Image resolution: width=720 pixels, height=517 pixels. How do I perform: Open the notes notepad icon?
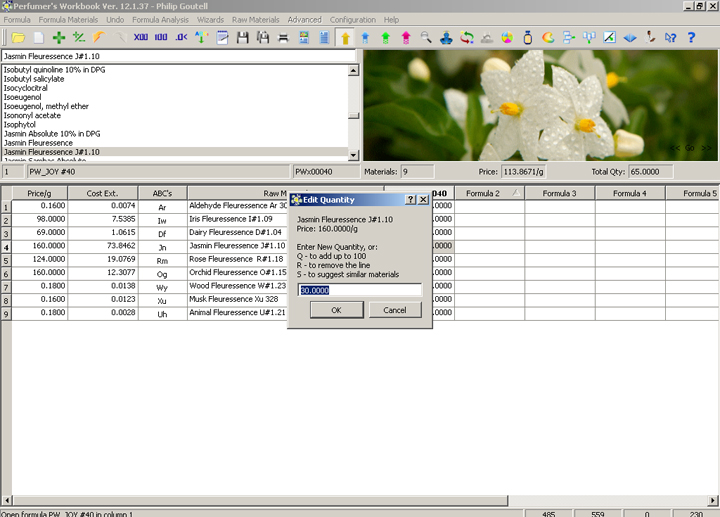click(x=222, y=38)
